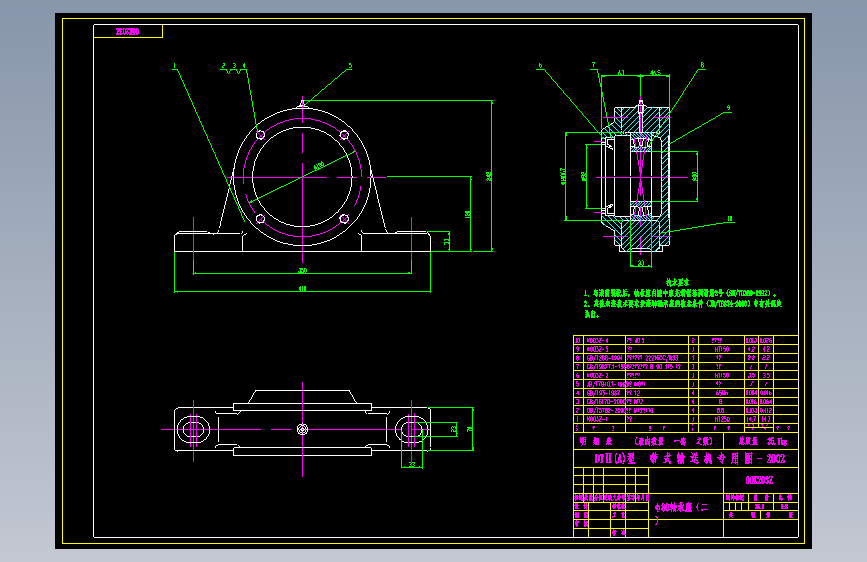
Task: Click the drawing number box at top-left corner
Action: (x=128, y=32)
